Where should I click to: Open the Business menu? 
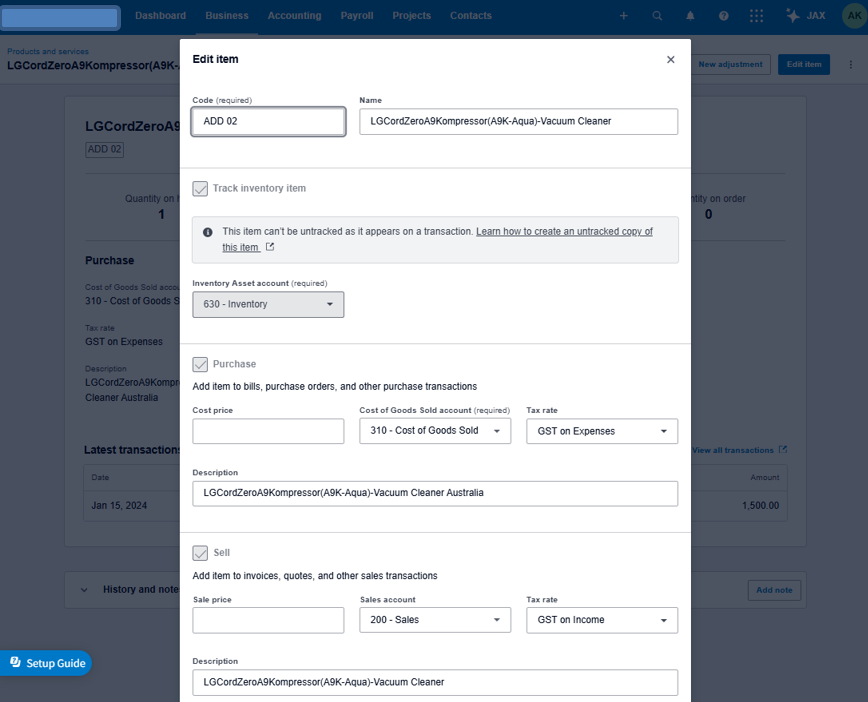coord(227,16)
